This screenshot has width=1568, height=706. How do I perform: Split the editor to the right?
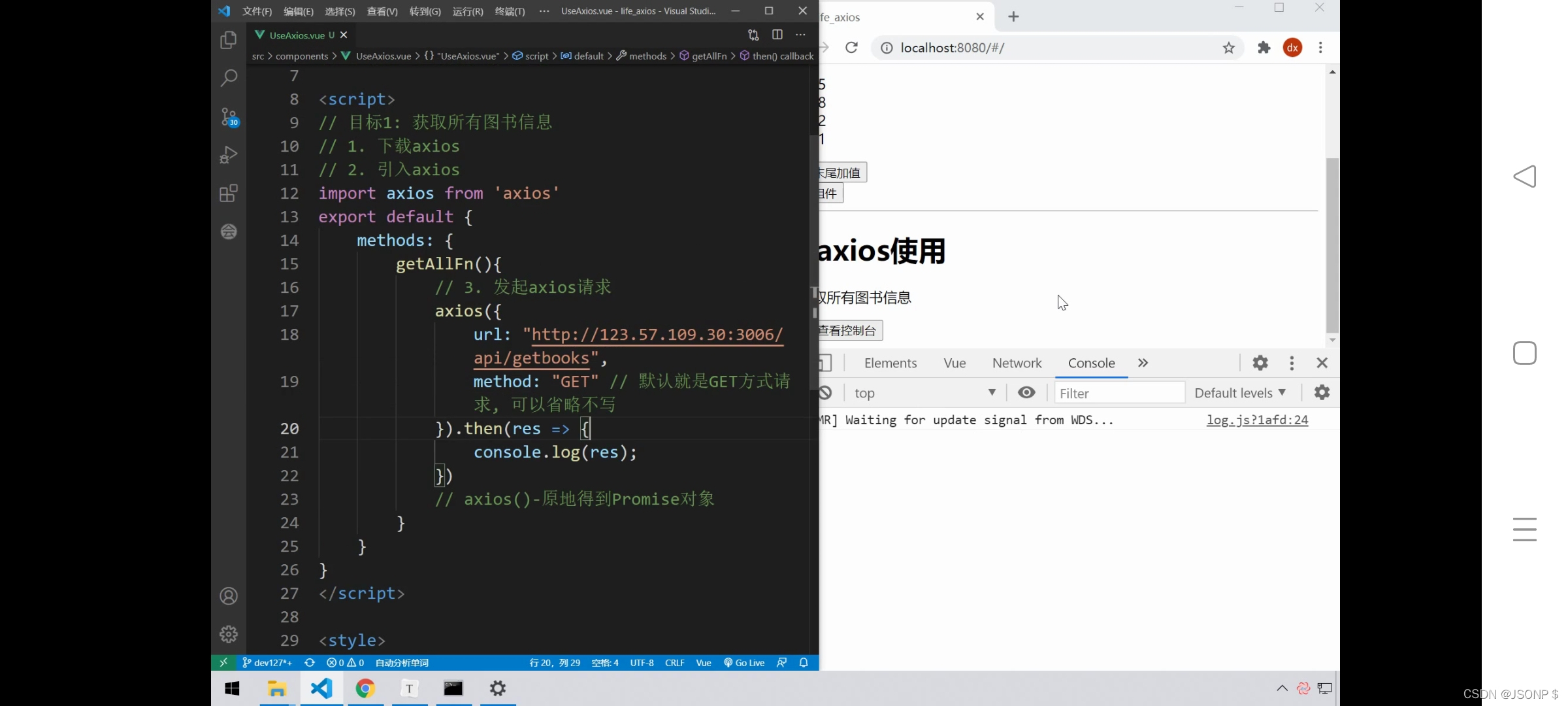click(x=777, y=35)
